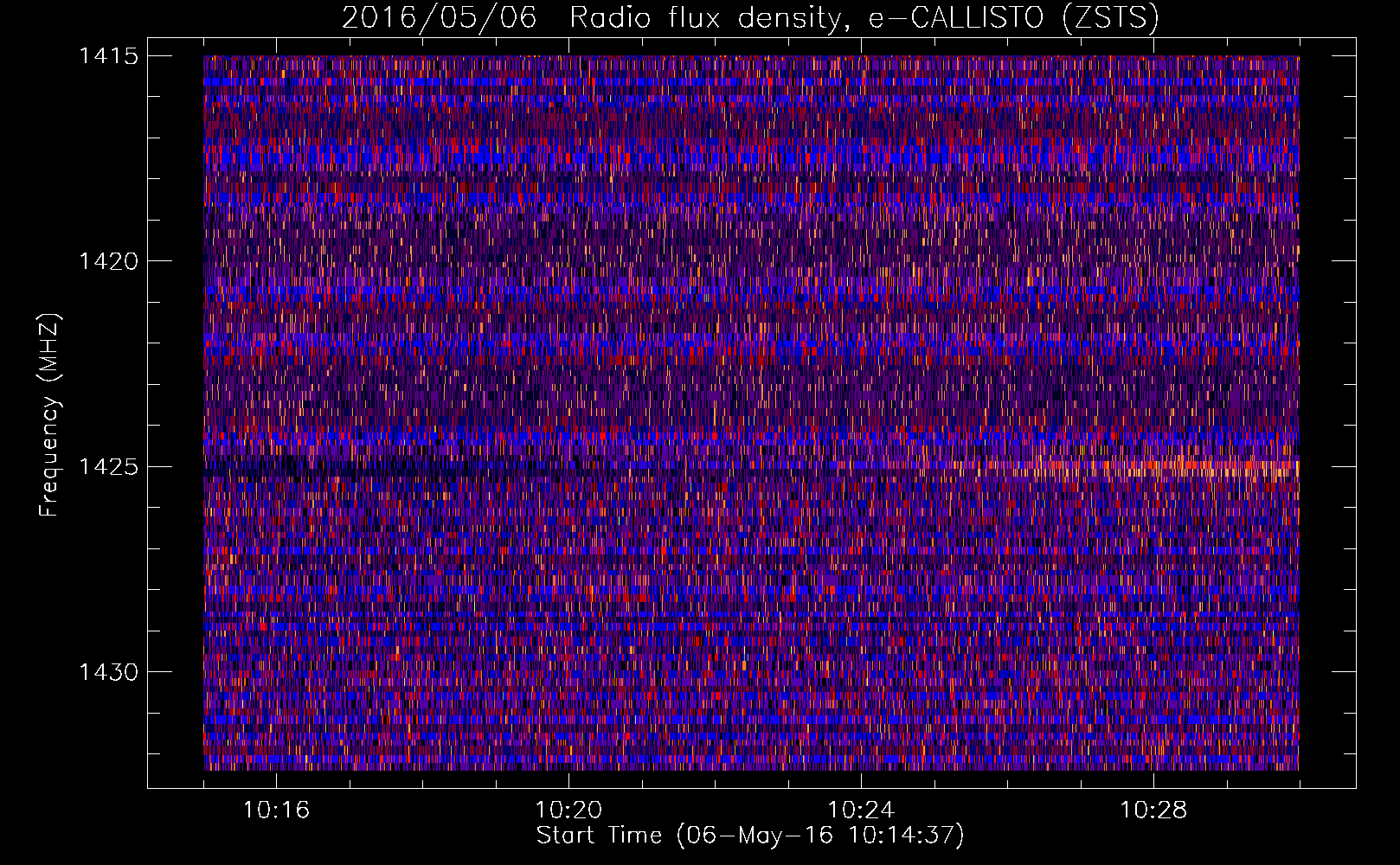The height and width of the screenshot is (865, 1400).
Task: Click the 'Start Time (06-May-16 10:14:37)' label
Action: (750, 836)
